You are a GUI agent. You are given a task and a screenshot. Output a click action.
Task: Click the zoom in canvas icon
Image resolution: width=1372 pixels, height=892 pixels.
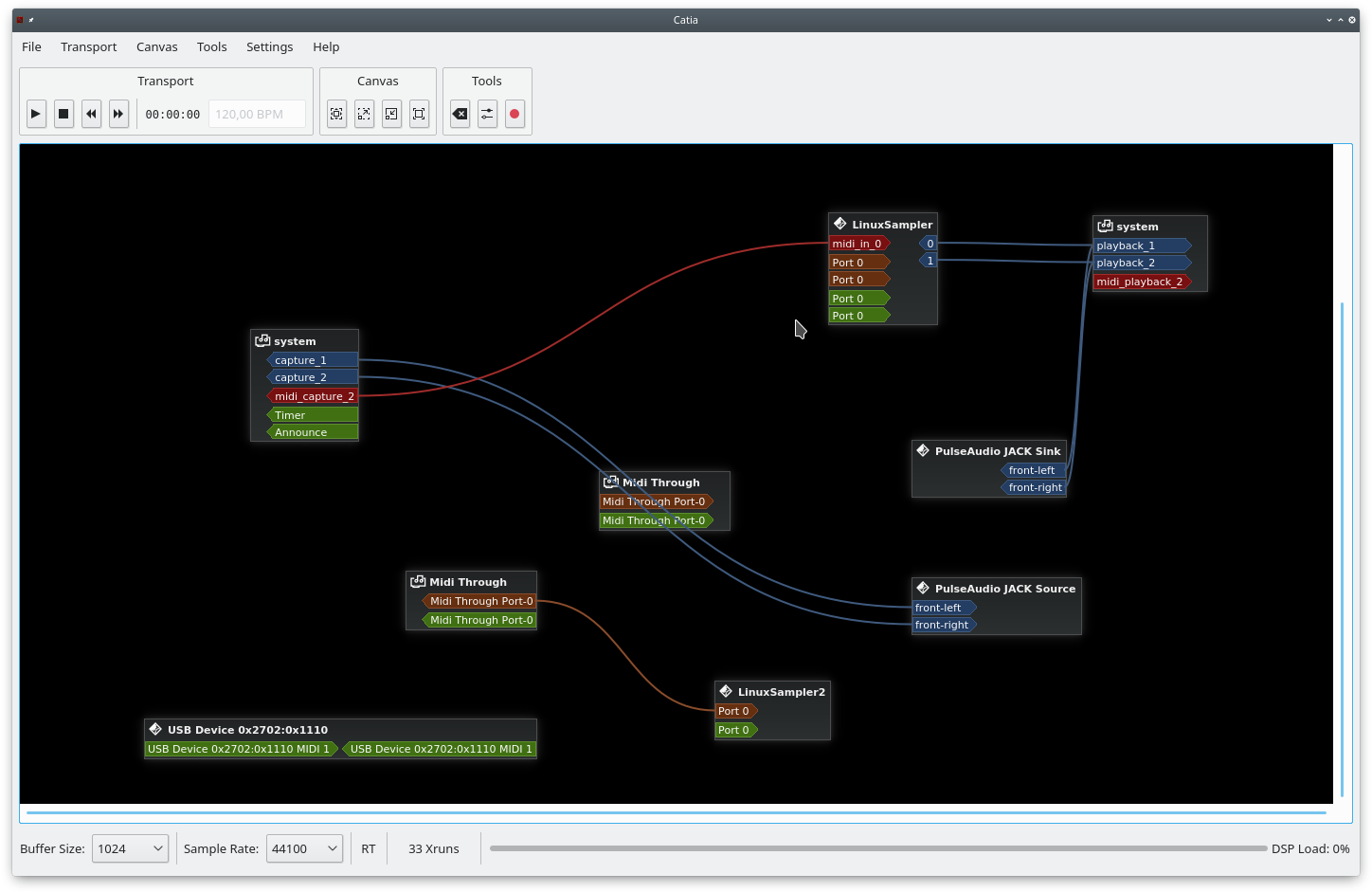(x=364, y=114)
